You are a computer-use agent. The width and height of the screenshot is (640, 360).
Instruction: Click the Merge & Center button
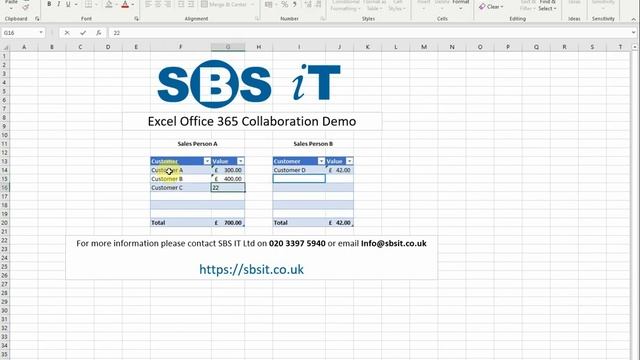pyautogui.click(x=224, y=4)
